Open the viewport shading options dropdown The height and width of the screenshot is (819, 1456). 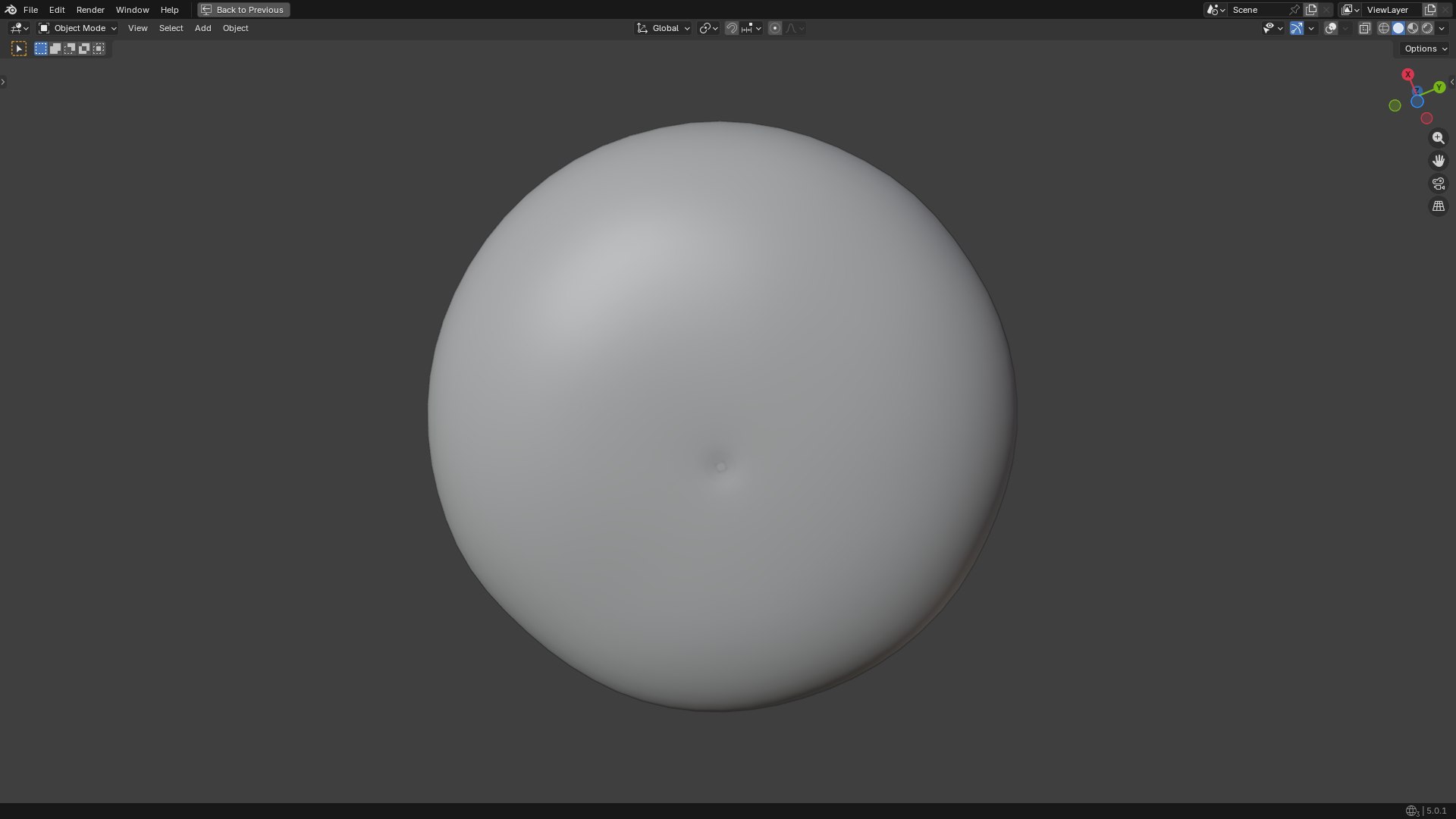1442,28
